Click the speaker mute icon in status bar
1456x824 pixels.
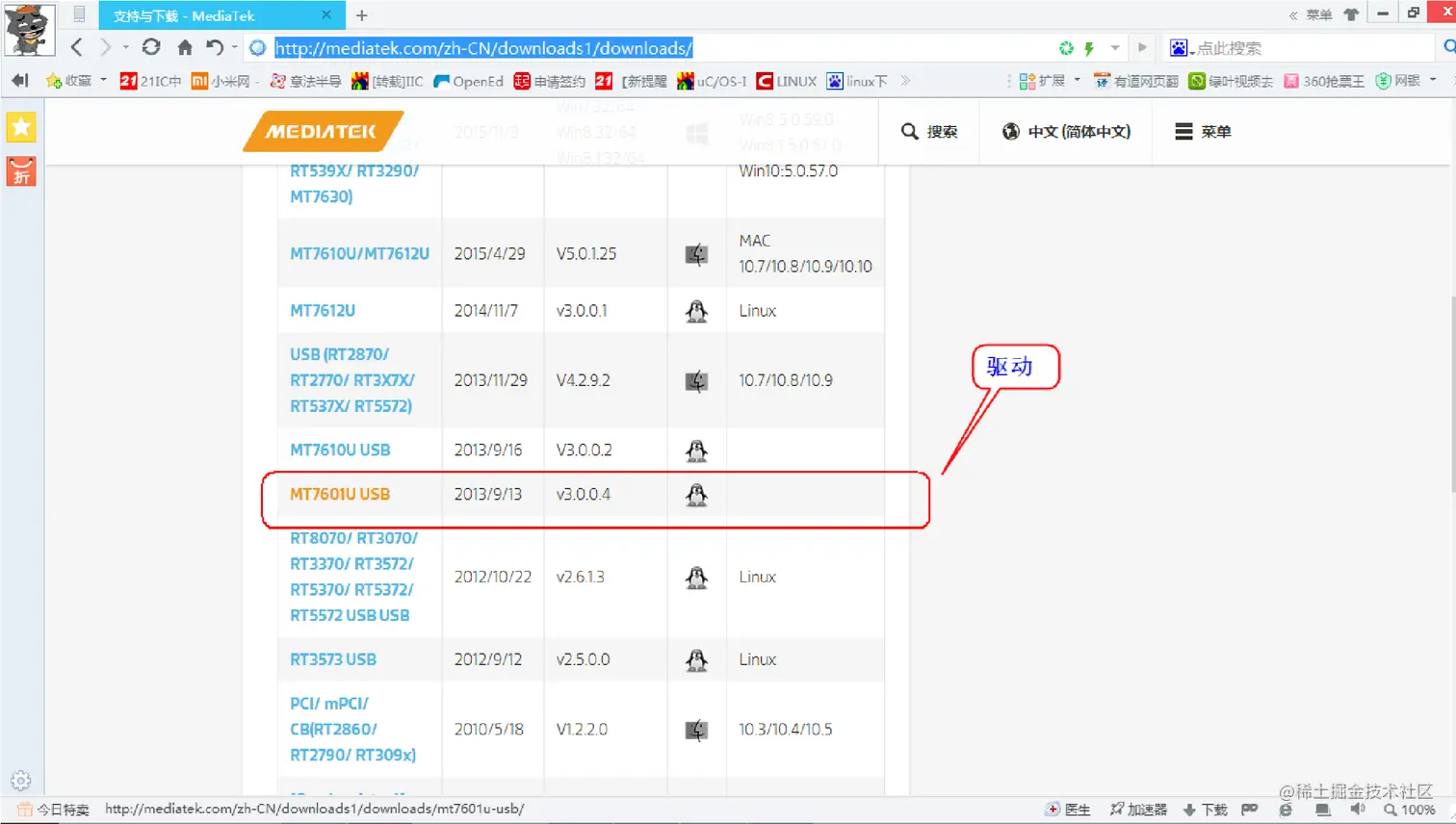1358,810
